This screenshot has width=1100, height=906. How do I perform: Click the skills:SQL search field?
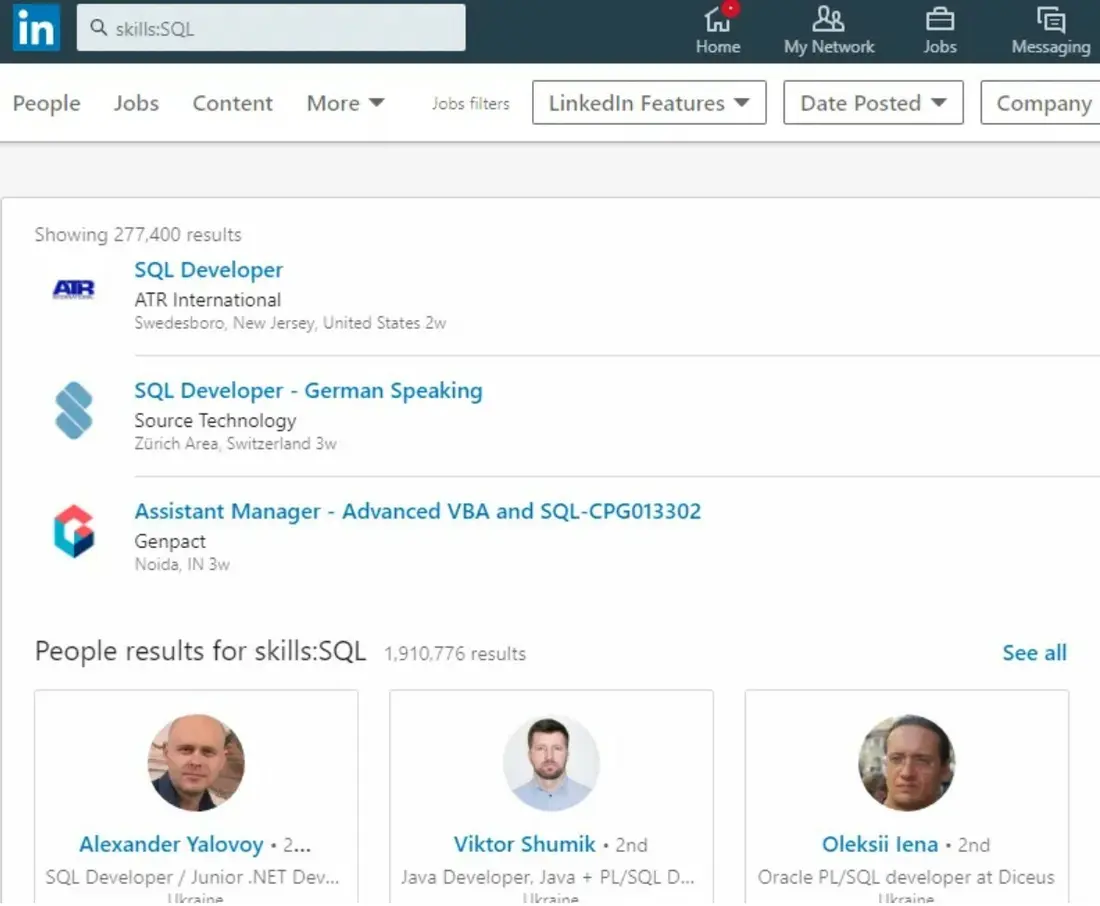pos(271,27)
